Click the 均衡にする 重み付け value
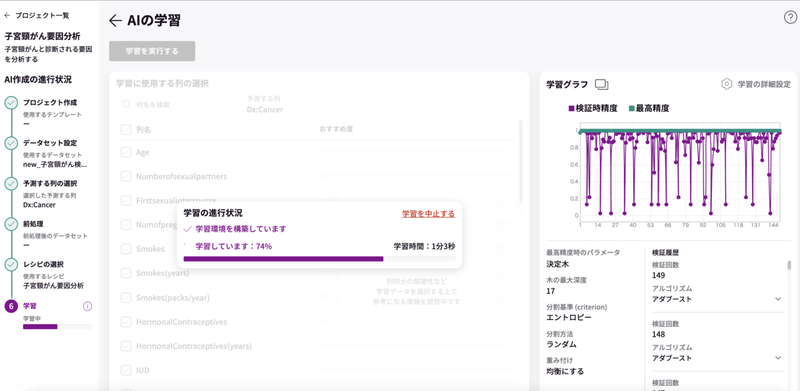 point(565,371)
